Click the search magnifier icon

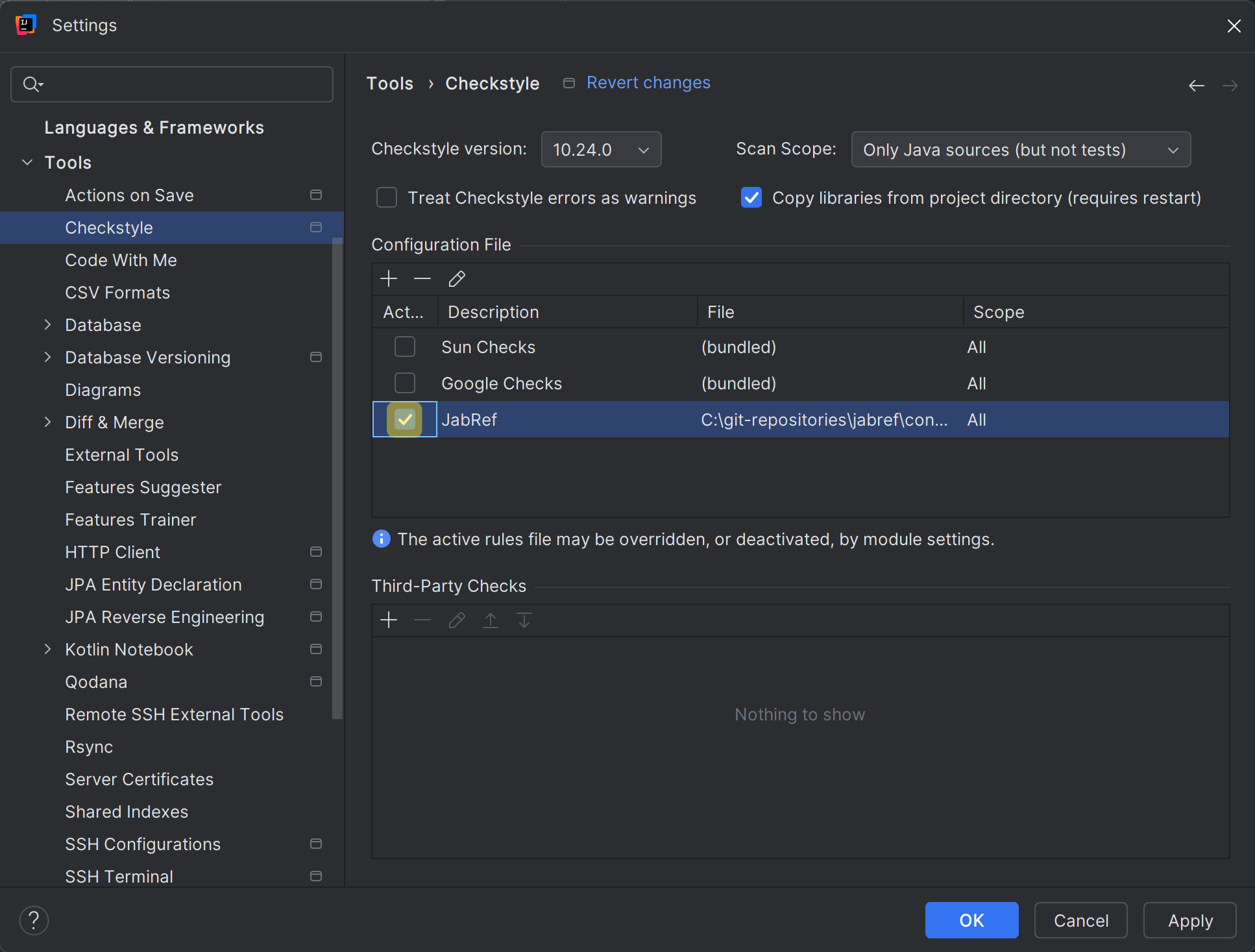(32, 84)
